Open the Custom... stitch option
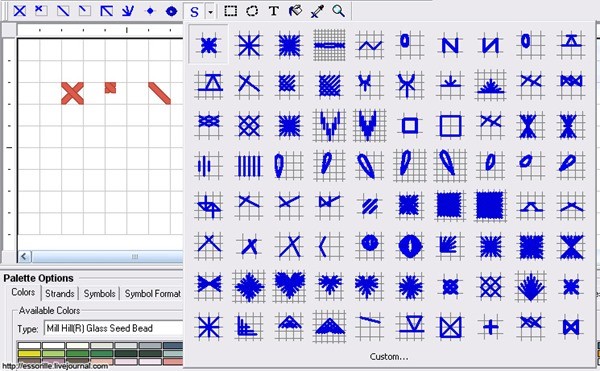This screenshot has height=371, width=600. coord(389,356)
